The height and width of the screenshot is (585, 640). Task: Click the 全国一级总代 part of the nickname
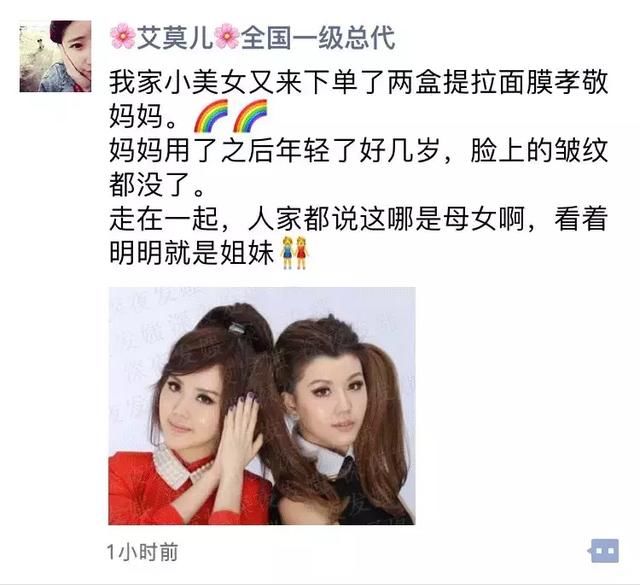318,37
